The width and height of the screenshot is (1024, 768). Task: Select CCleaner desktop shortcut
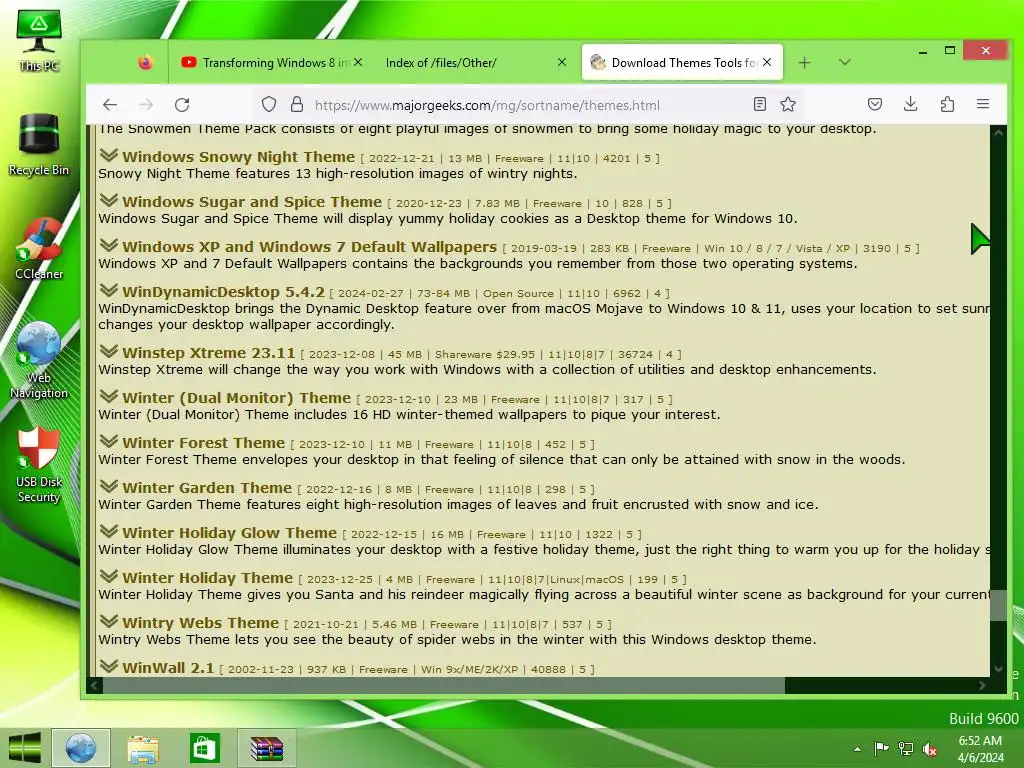[x=39, y=249]
